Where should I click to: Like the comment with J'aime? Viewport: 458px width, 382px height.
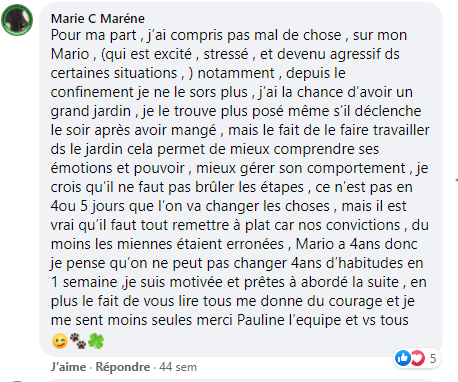click(68, 367)
